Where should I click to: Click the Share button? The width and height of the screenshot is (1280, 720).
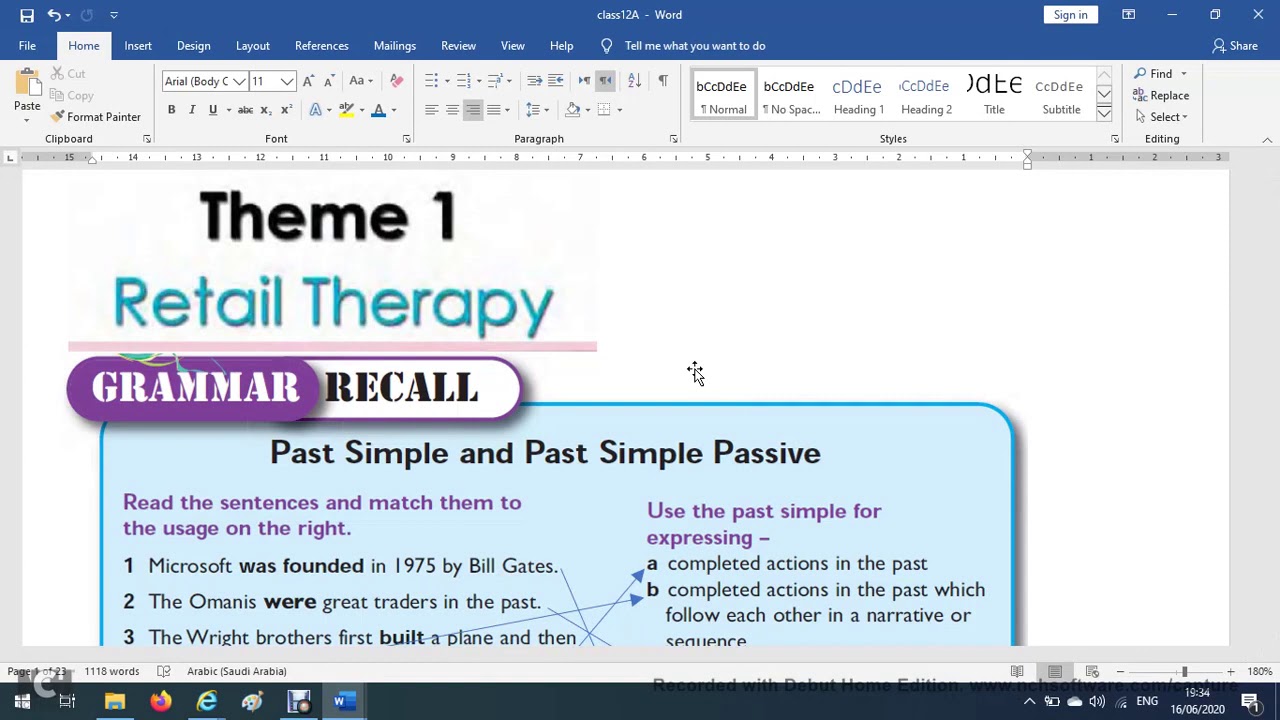coord(1235,46)
